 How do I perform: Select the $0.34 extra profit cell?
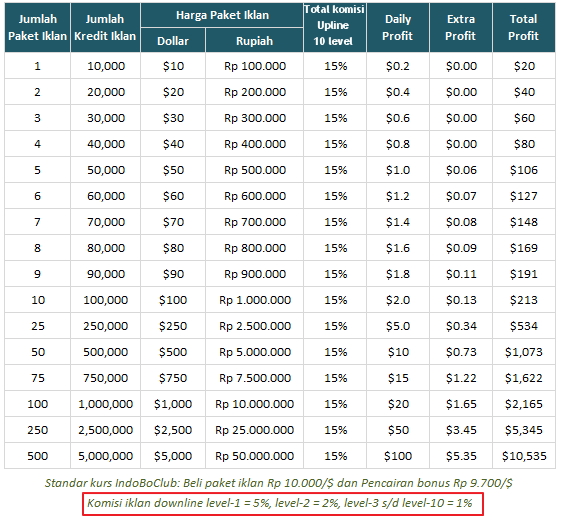[x=461, y=326]
